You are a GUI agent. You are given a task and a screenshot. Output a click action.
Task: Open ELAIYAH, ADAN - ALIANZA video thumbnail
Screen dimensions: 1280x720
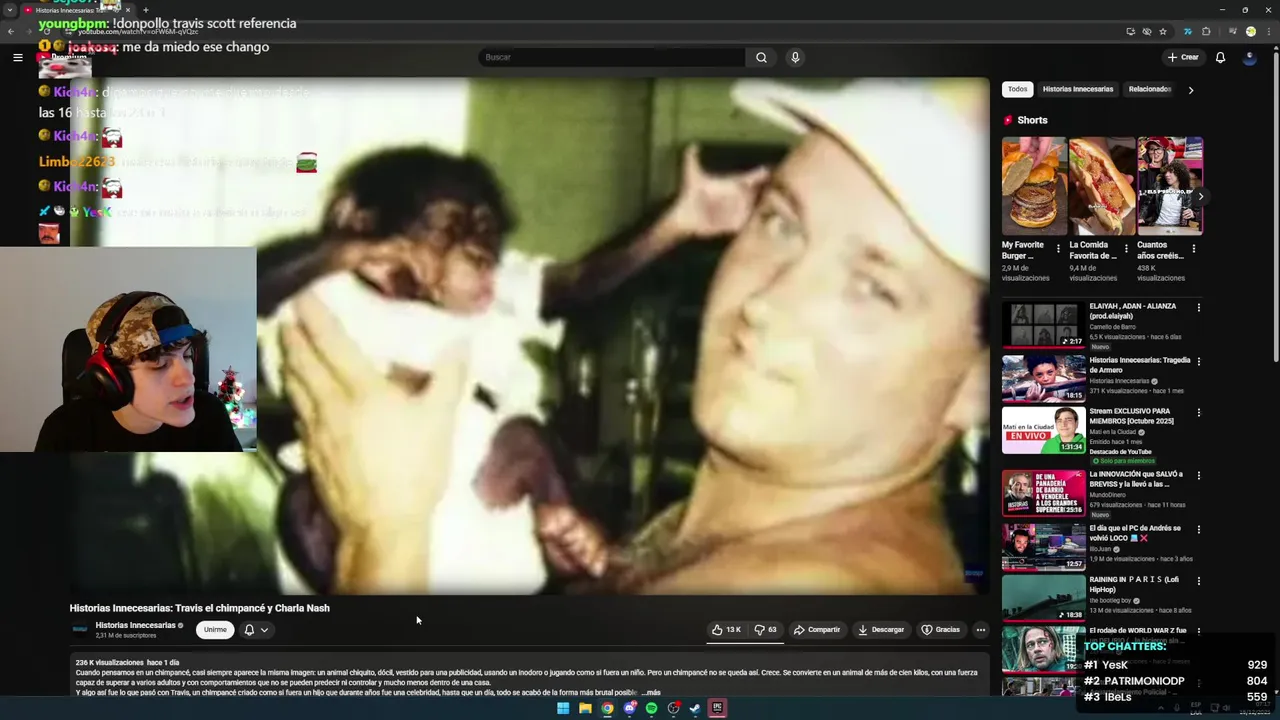click(1043, 324)
